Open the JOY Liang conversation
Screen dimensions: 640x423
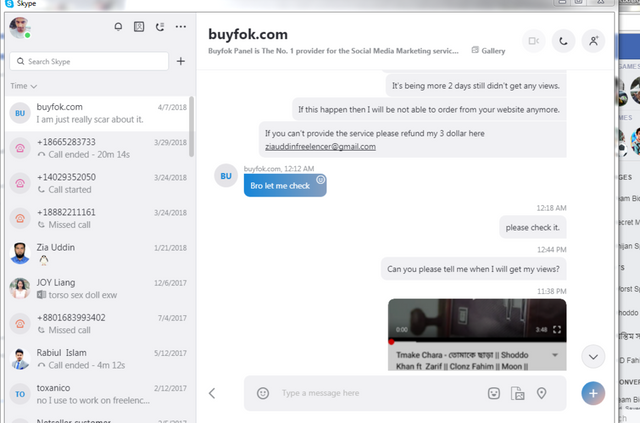click(98, 289)
